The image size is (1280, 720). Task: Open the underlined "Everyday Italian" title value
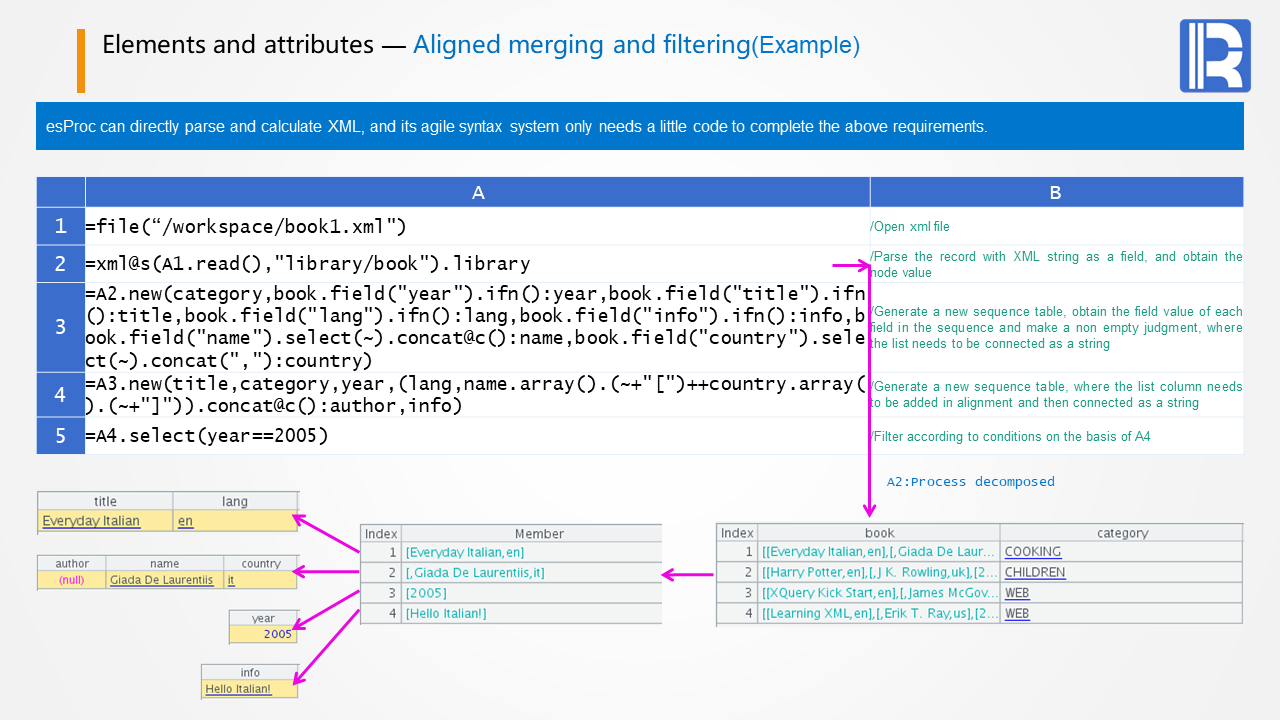click(91, 521)
